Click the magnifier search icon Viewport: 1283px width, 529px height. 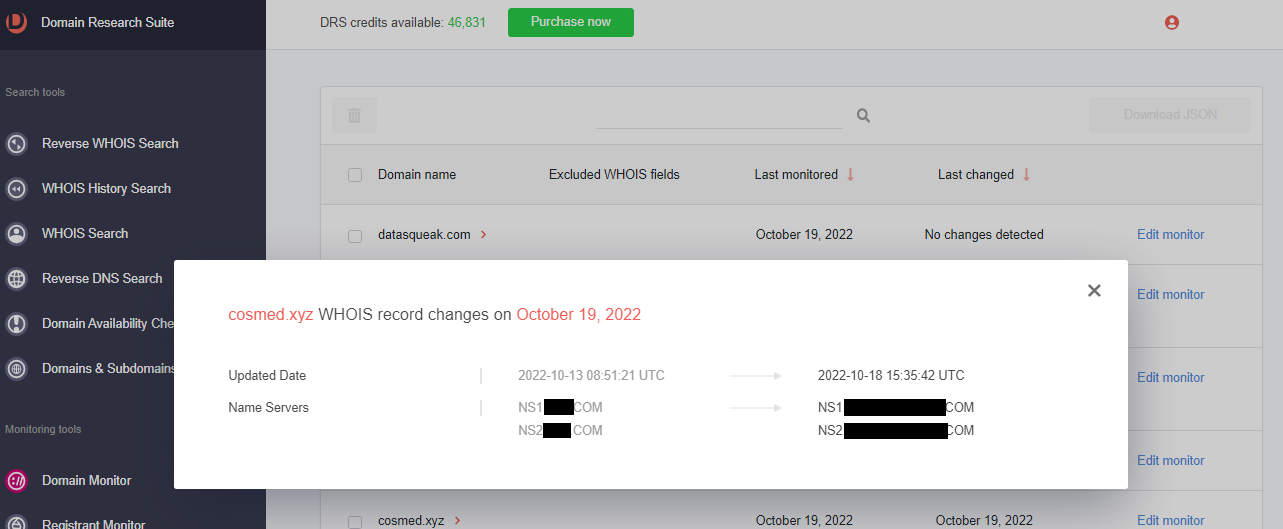864,116
